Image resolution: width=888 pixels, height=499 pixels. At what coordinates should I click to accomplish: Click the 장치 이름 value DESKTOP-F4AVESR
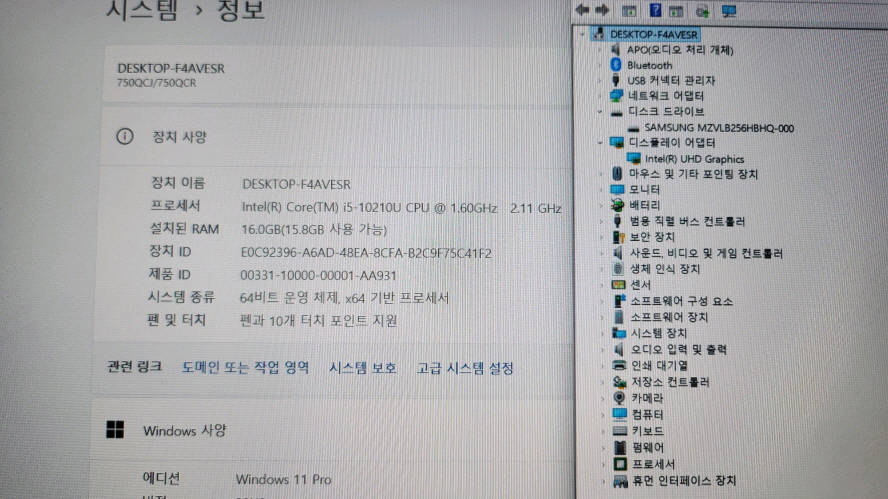(296, 184)
